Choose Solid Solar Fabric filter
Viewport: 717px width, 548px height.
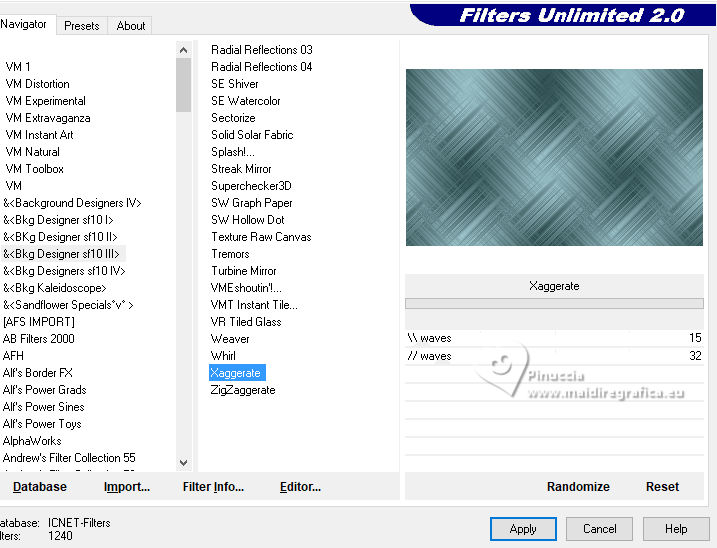coord(252,135)
